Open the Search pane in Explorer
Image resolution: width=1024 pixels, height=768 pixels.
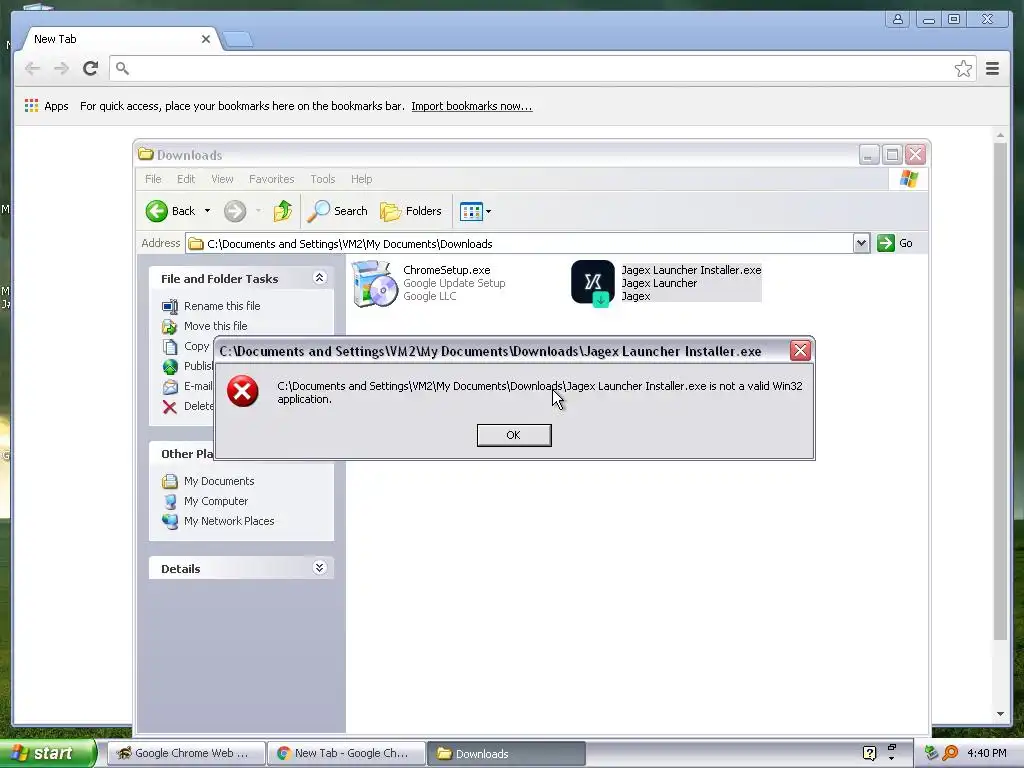tap(338, 211)
